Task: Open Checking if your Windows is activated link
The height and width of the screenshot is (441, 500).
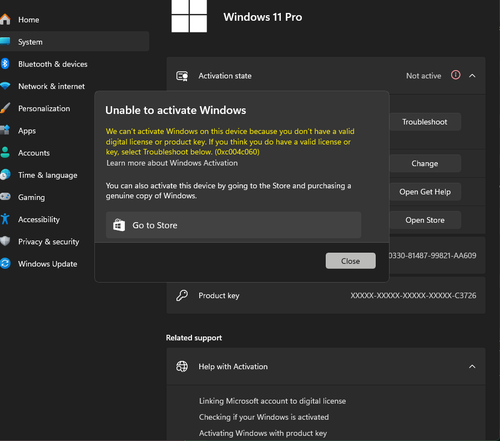Action: tap(264, 417)
